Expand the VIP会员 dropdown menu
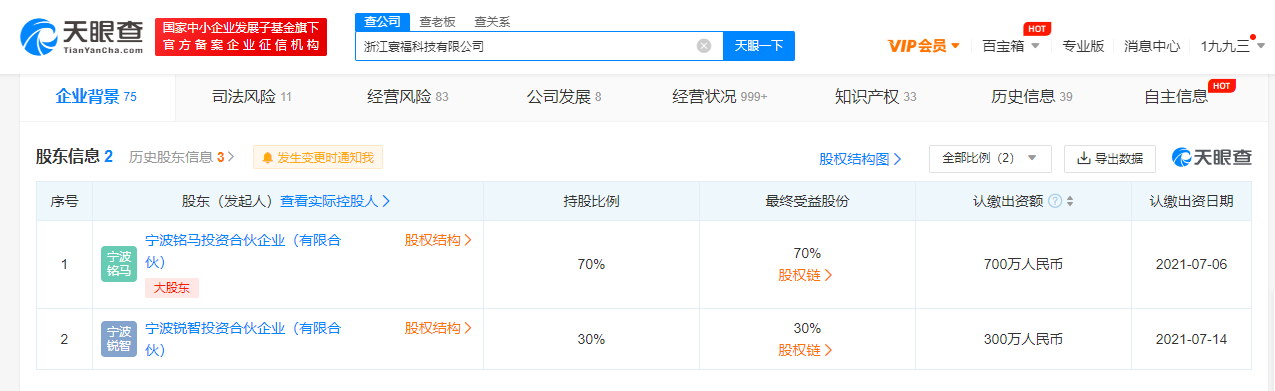This screenshot has width=1275, height=391. coord(924,46)
